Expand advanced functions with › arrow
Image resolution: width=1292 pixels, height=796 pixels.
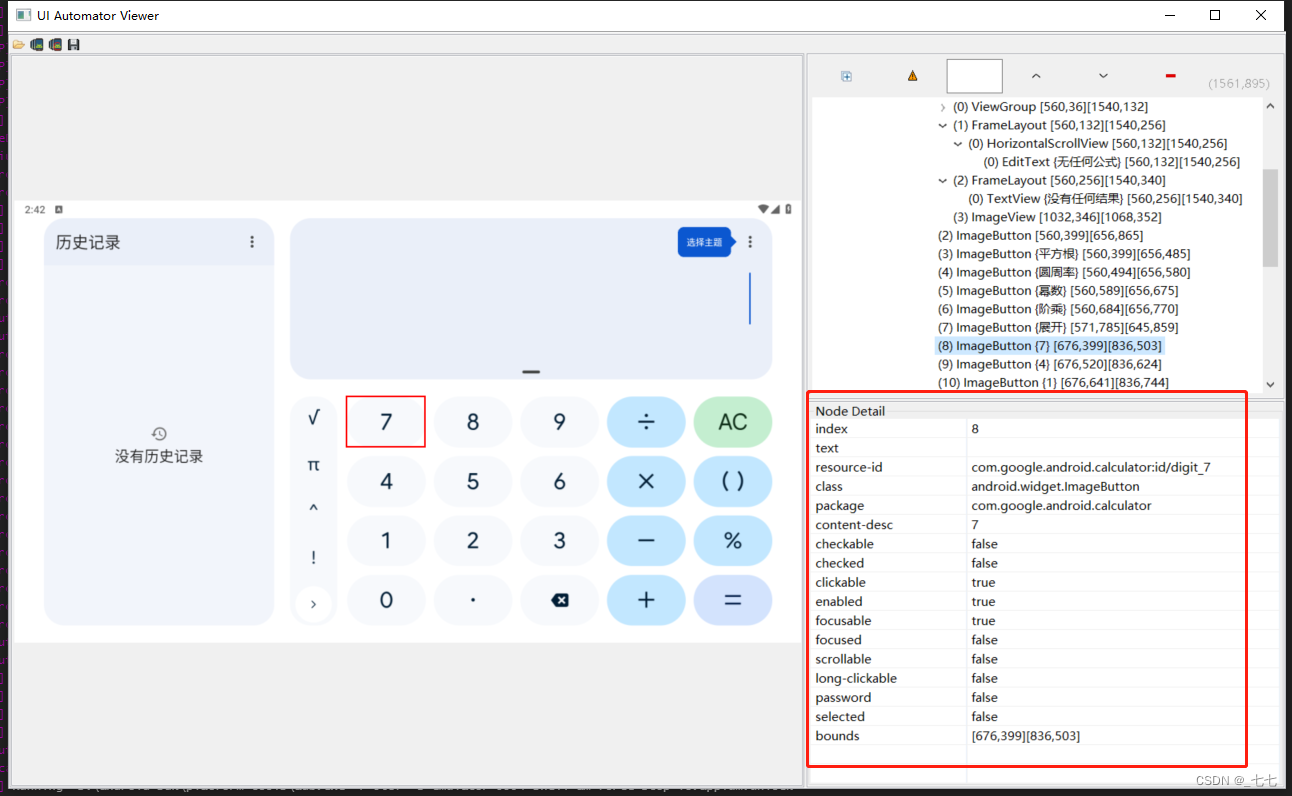314,604
